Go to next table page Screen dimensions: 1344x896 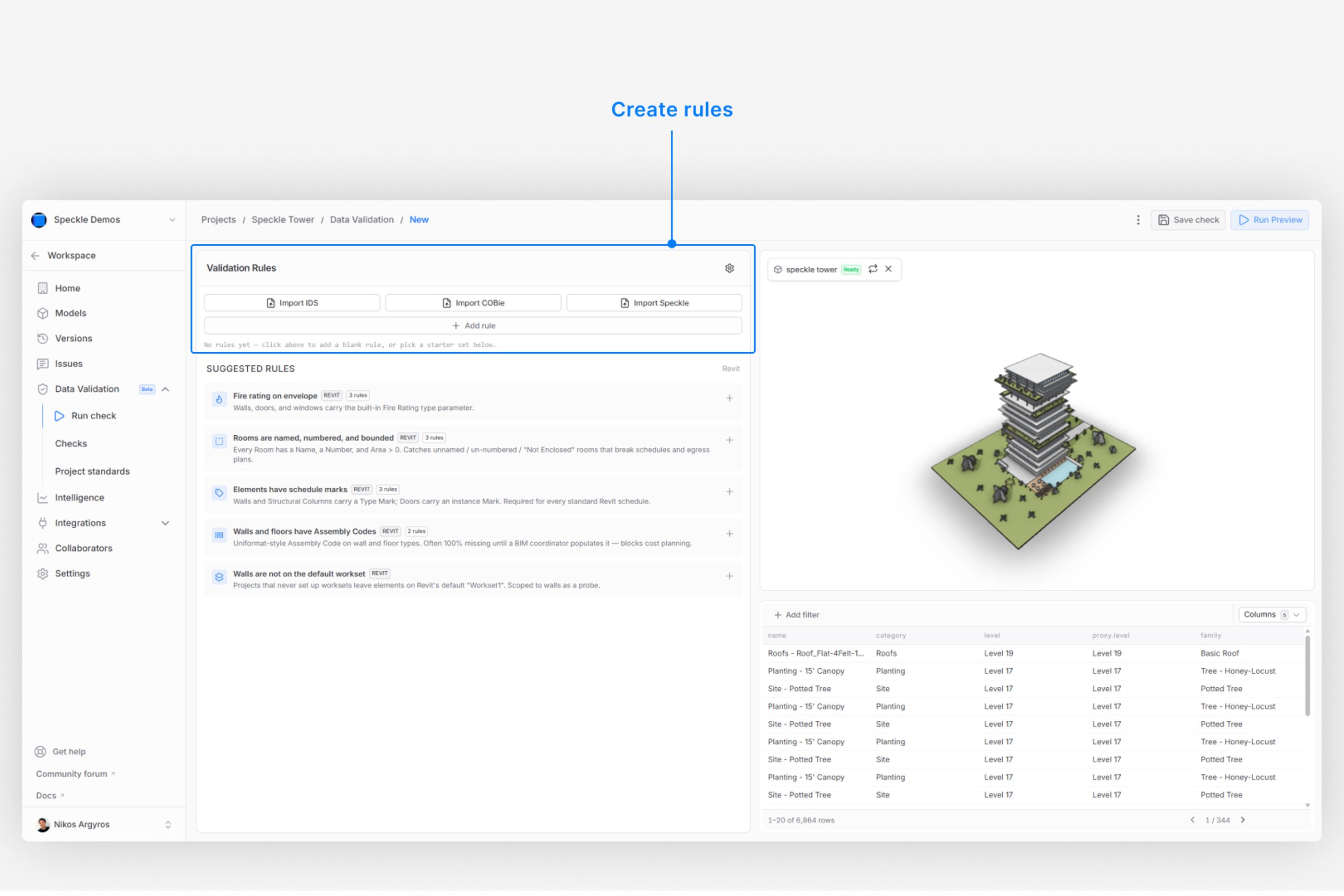point(1243,821)
